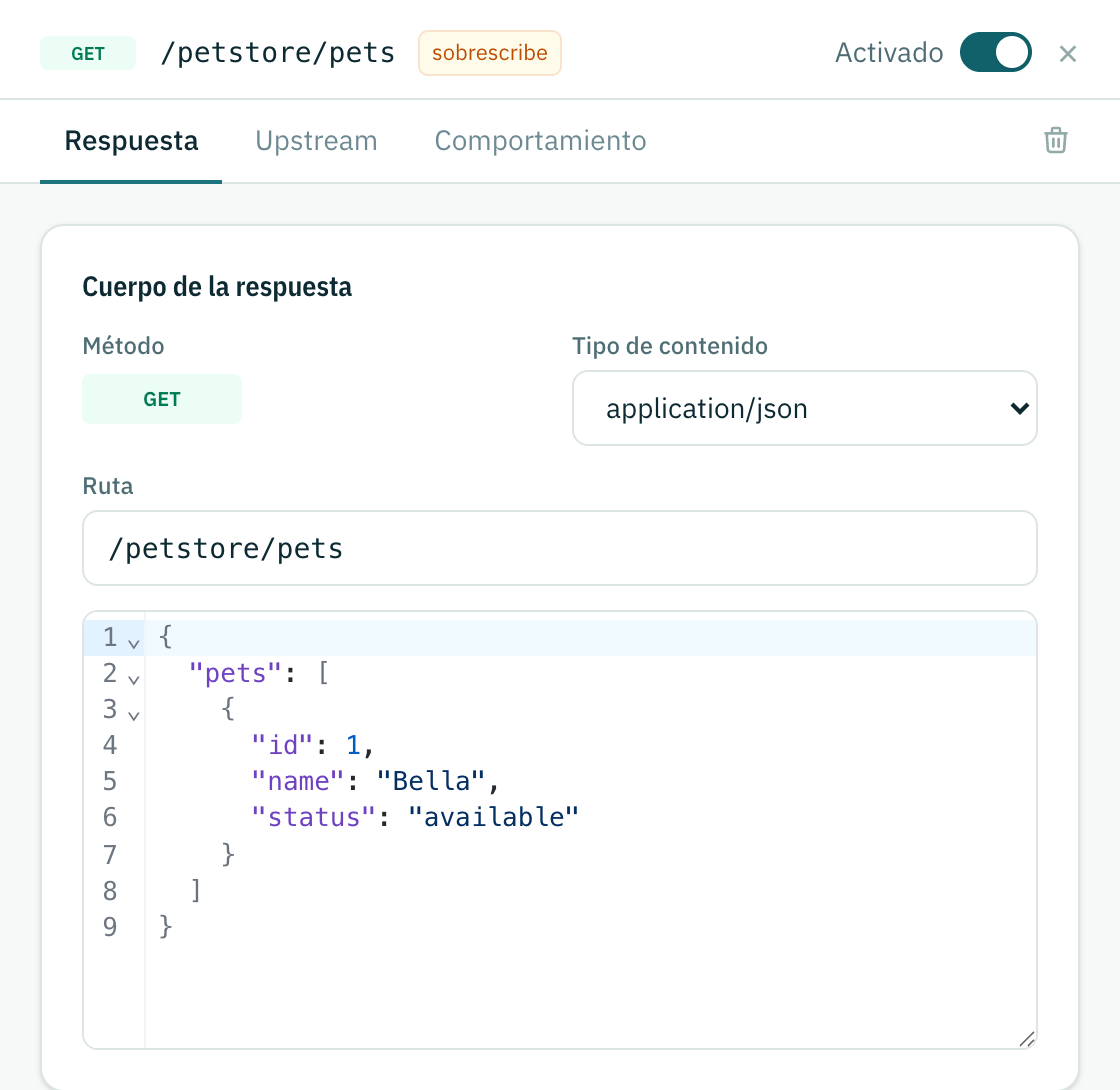This screenshot has width=1120, height=1090.
Task: Click the sobrescribe badge in header
Action: (x=489, y=53)
